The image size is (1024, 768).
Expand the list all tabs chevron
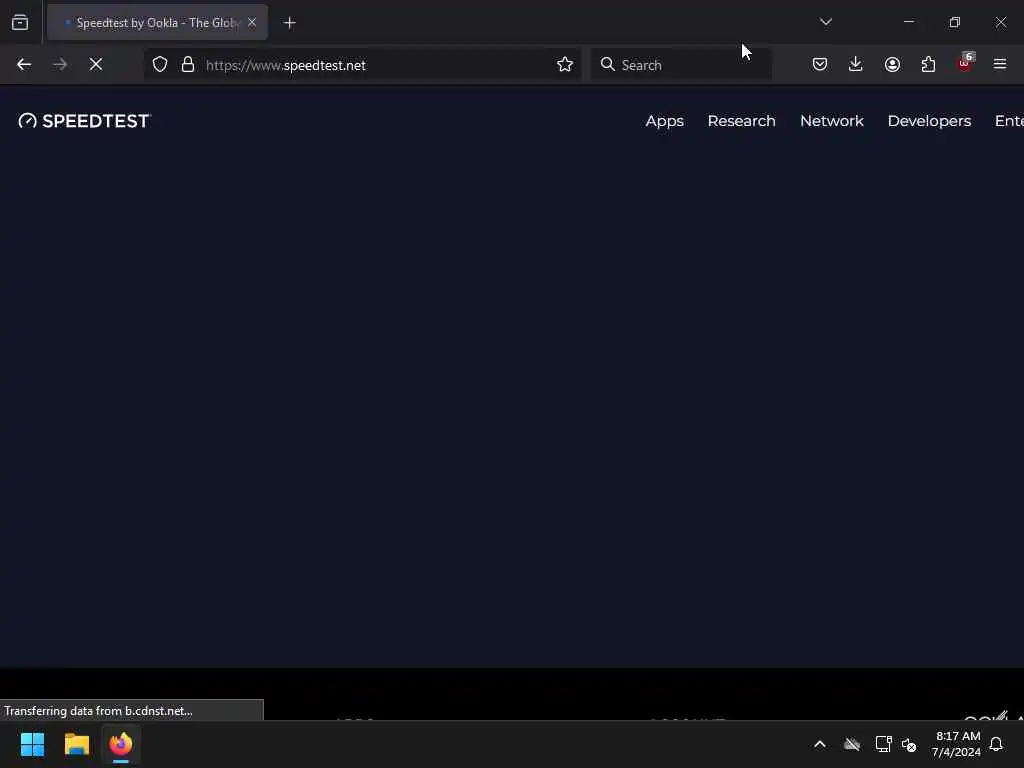tap(825, 22)
